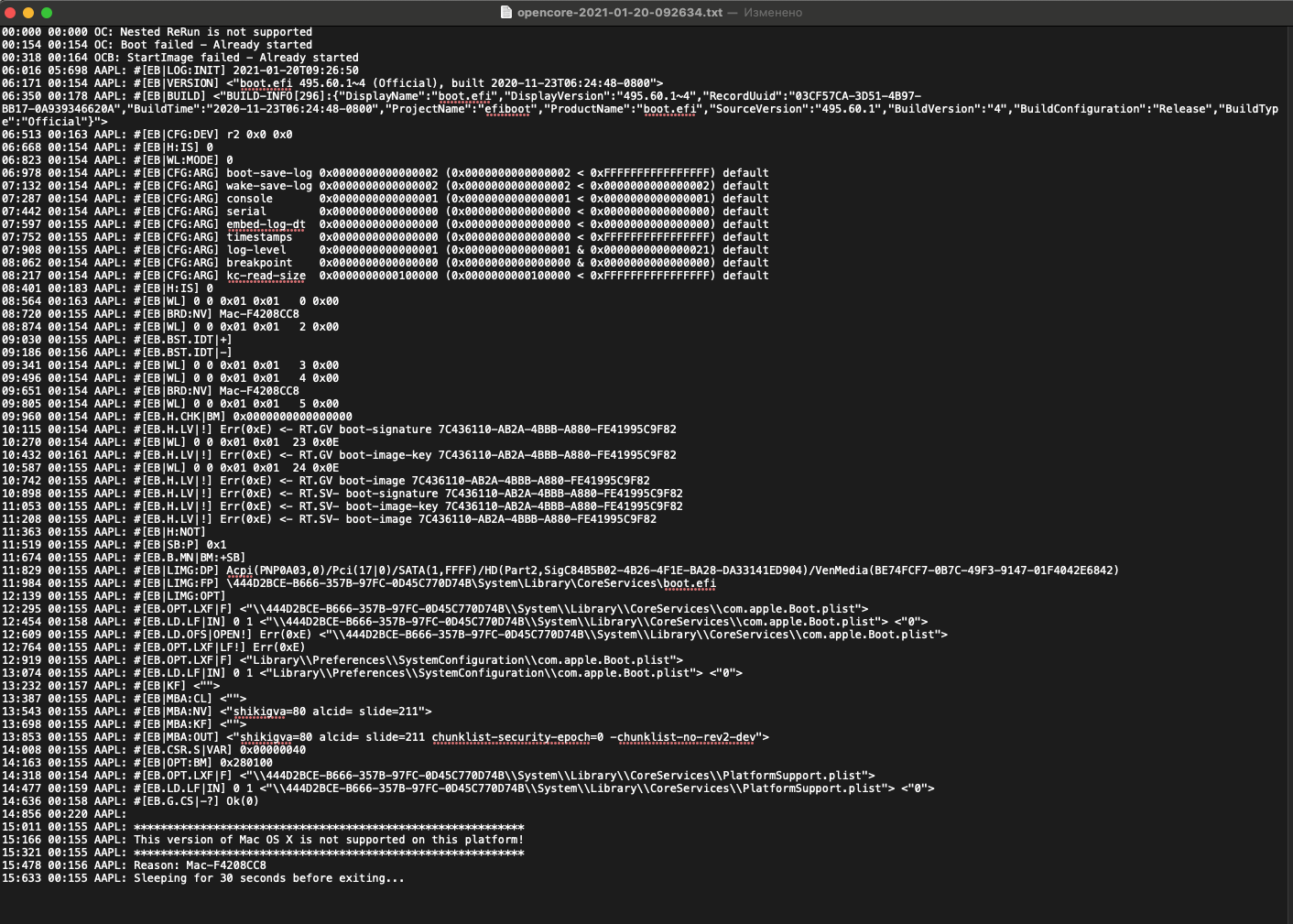
Task: Click the '#[EB|VERSION]' boot.efi line
Action: (332, 83)
